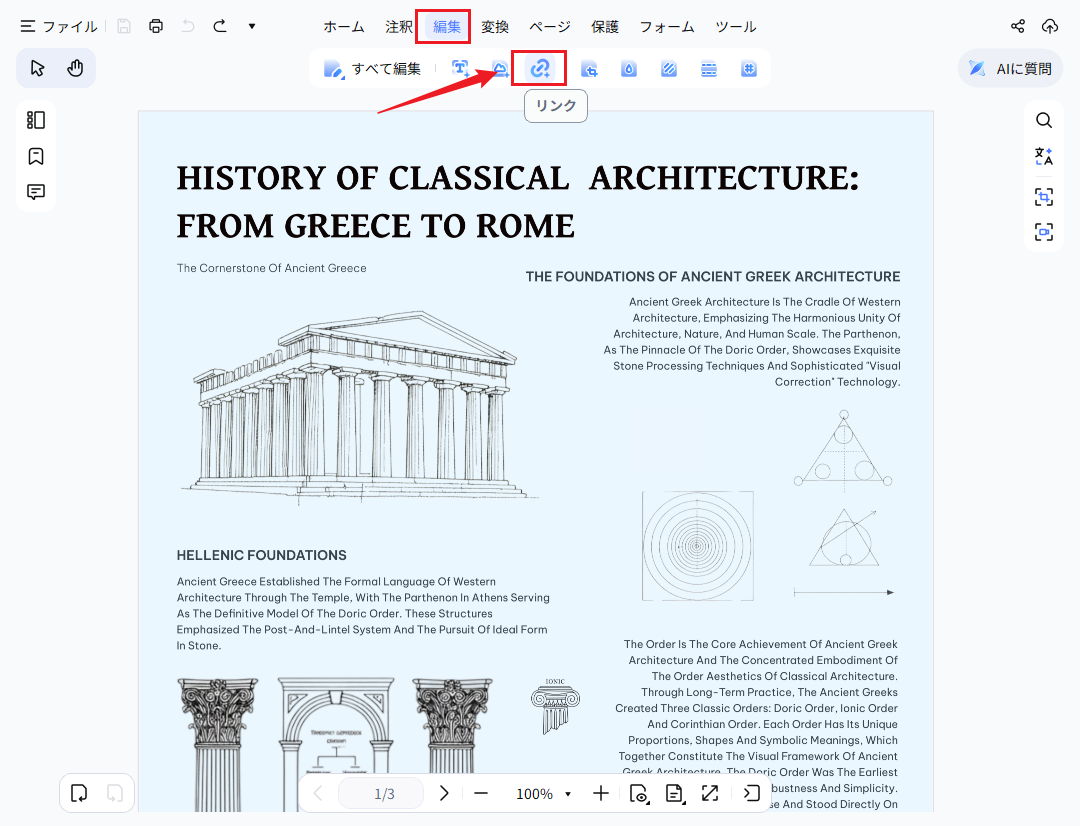Image resolution: width=1080 pixels, height=826 pixels.
Task: Click the screen recording icon in right sidebar
Action: pos(1044,231)
